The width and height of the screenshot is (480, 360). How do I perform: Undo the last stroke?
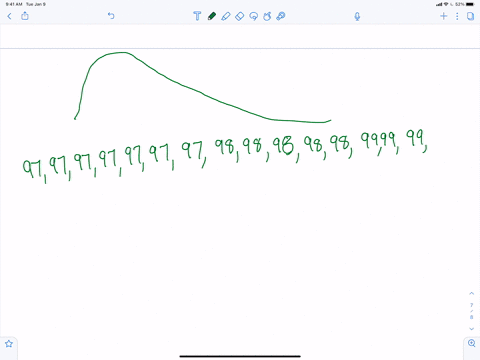click(111, 16)
